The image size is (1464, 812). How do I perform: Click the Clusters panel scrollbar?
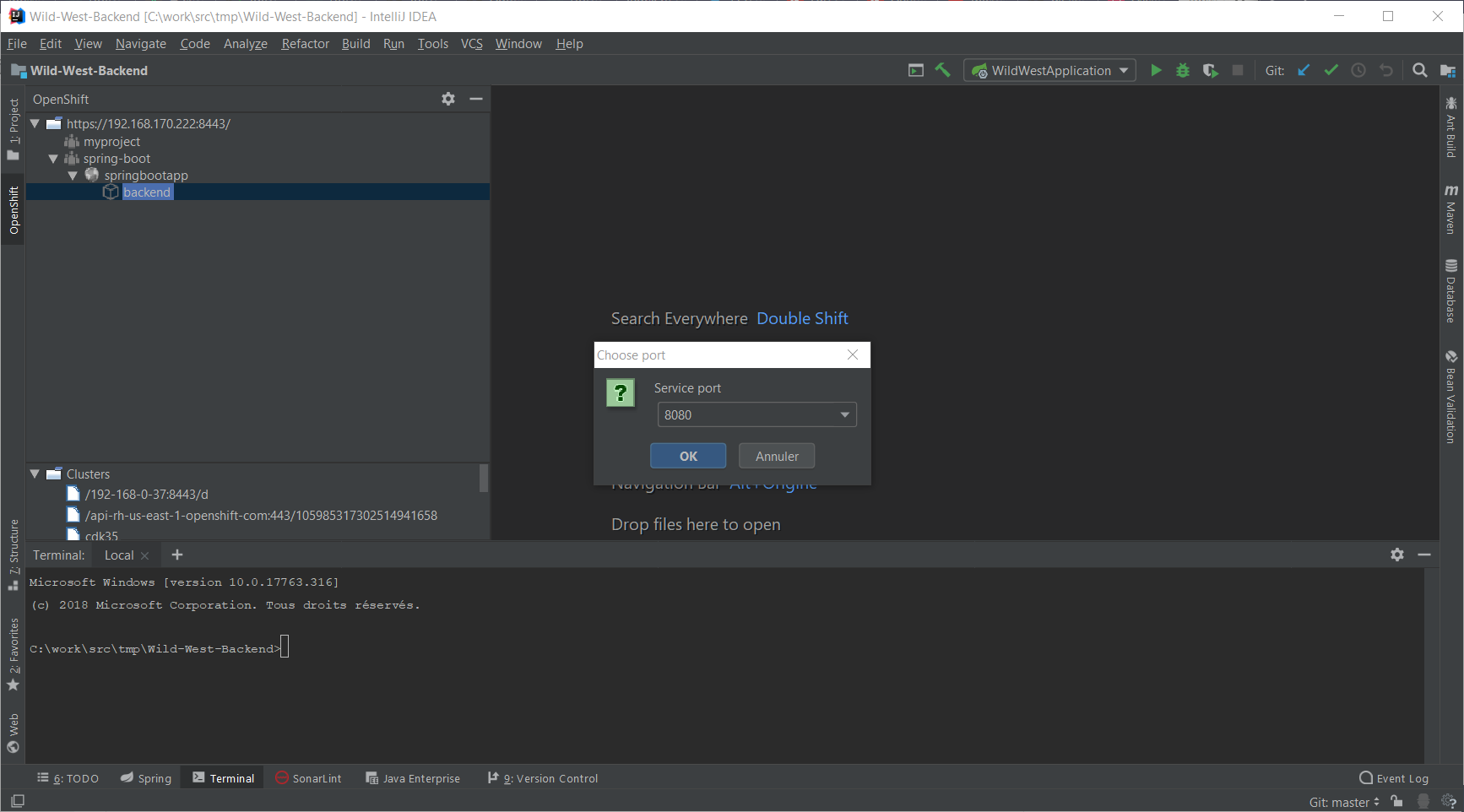tap(484, 478)
